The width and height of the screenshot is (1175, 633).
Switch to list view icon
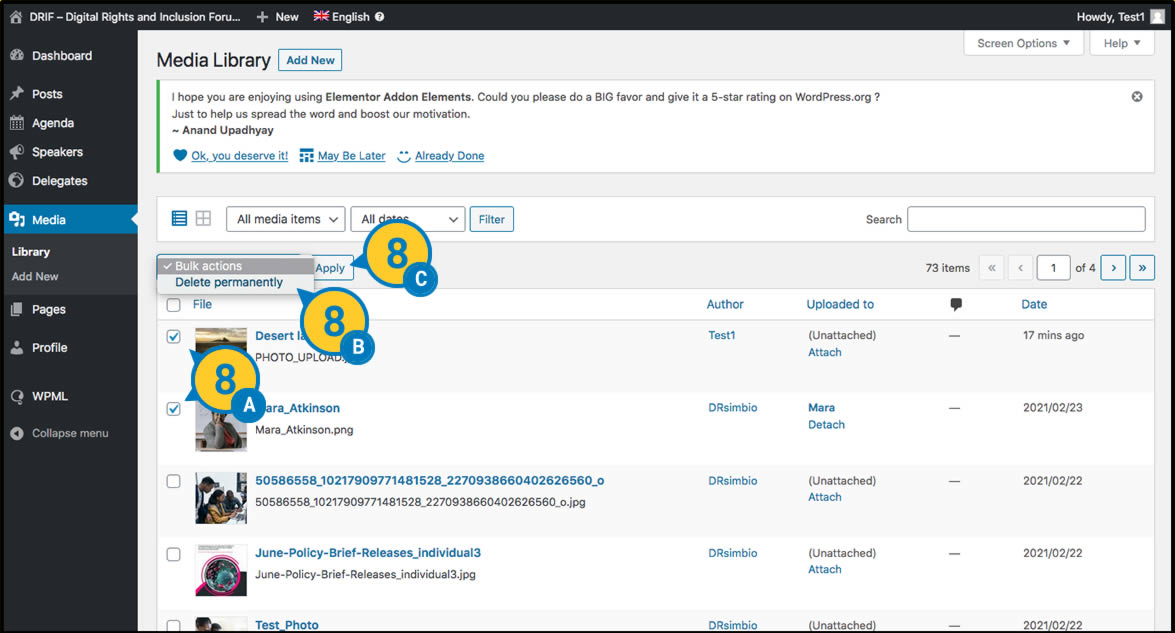click(180, 218)
